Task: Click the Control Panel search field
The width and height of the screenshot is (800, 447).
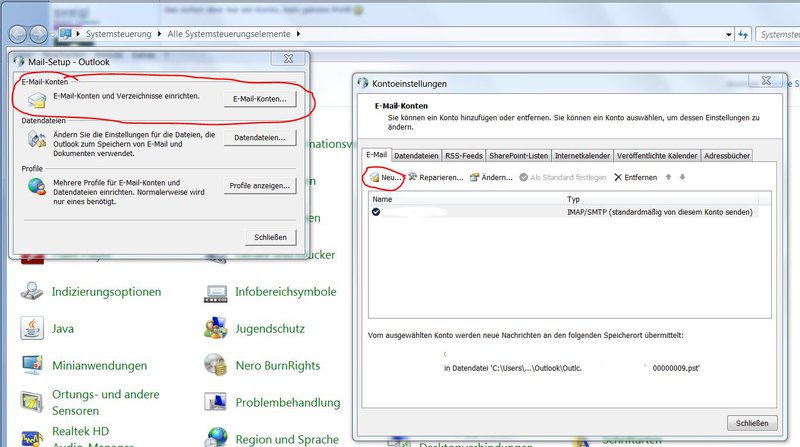Action: pos(778,34)
